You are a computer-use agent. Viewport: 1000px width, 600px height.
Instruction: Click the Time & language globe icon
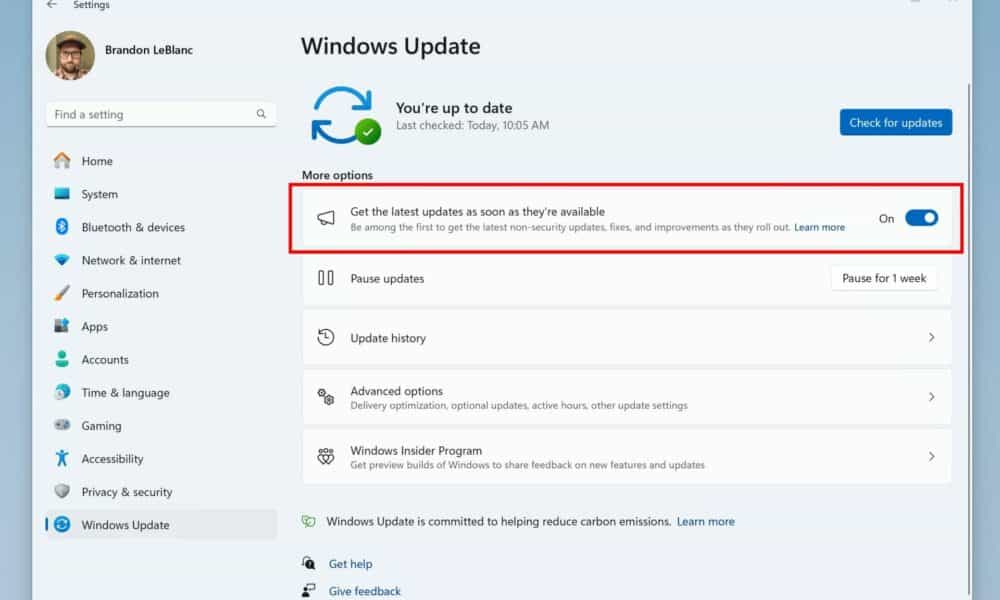(x=62, y=391)
